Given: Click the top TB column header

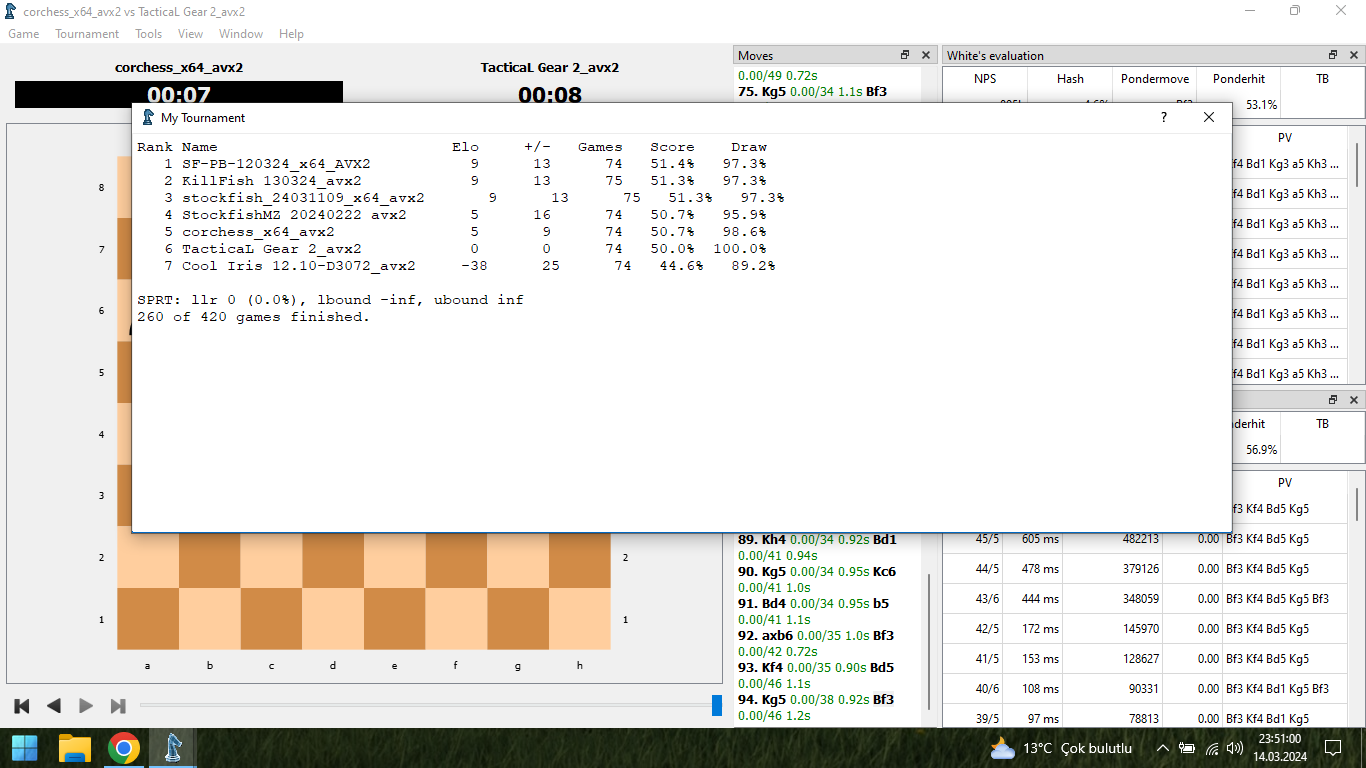Looking at the screenshot, I should (x=1322, y=79).
